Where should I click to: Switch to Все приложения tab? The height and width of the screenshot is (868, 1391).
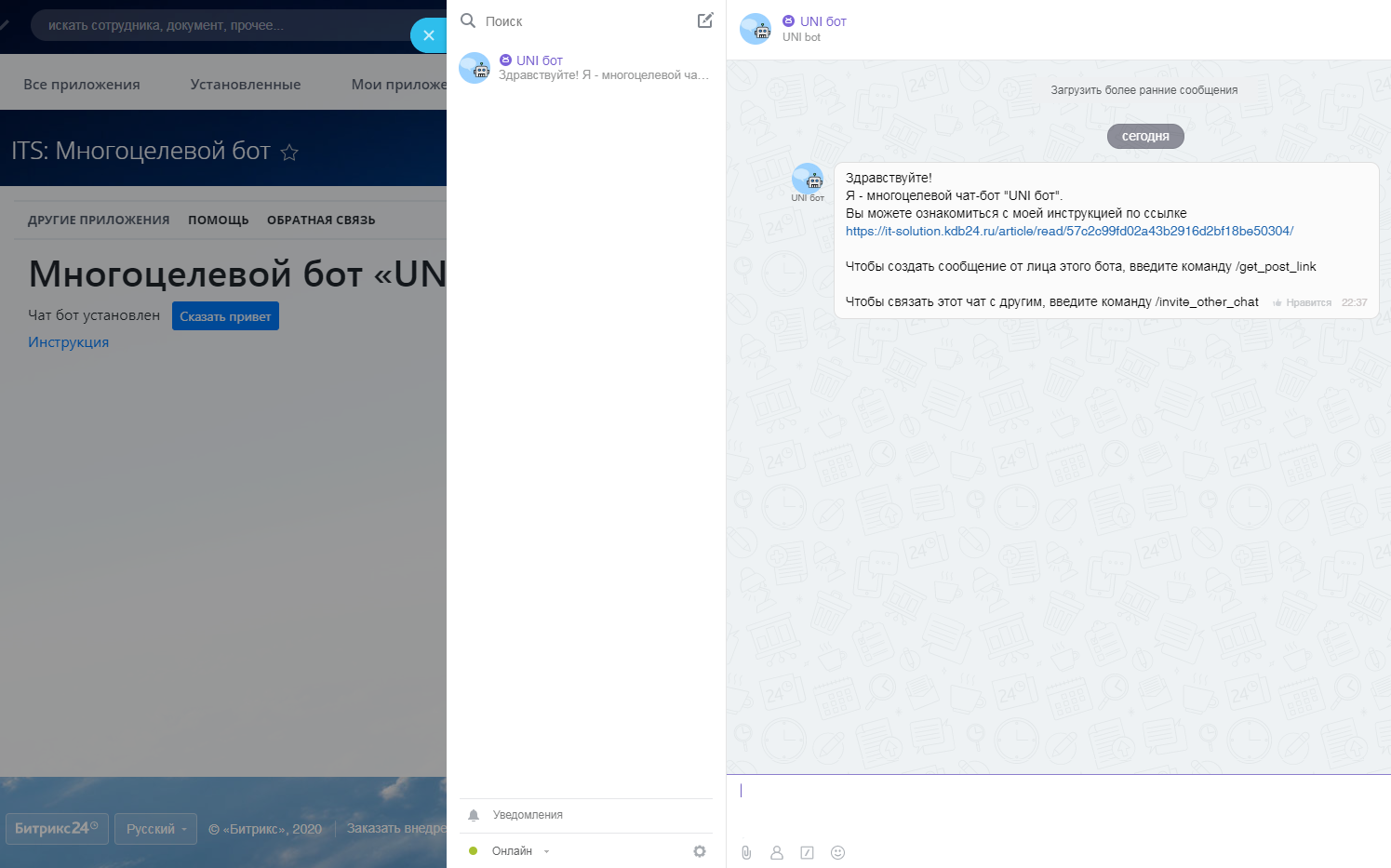coord(82,84)
